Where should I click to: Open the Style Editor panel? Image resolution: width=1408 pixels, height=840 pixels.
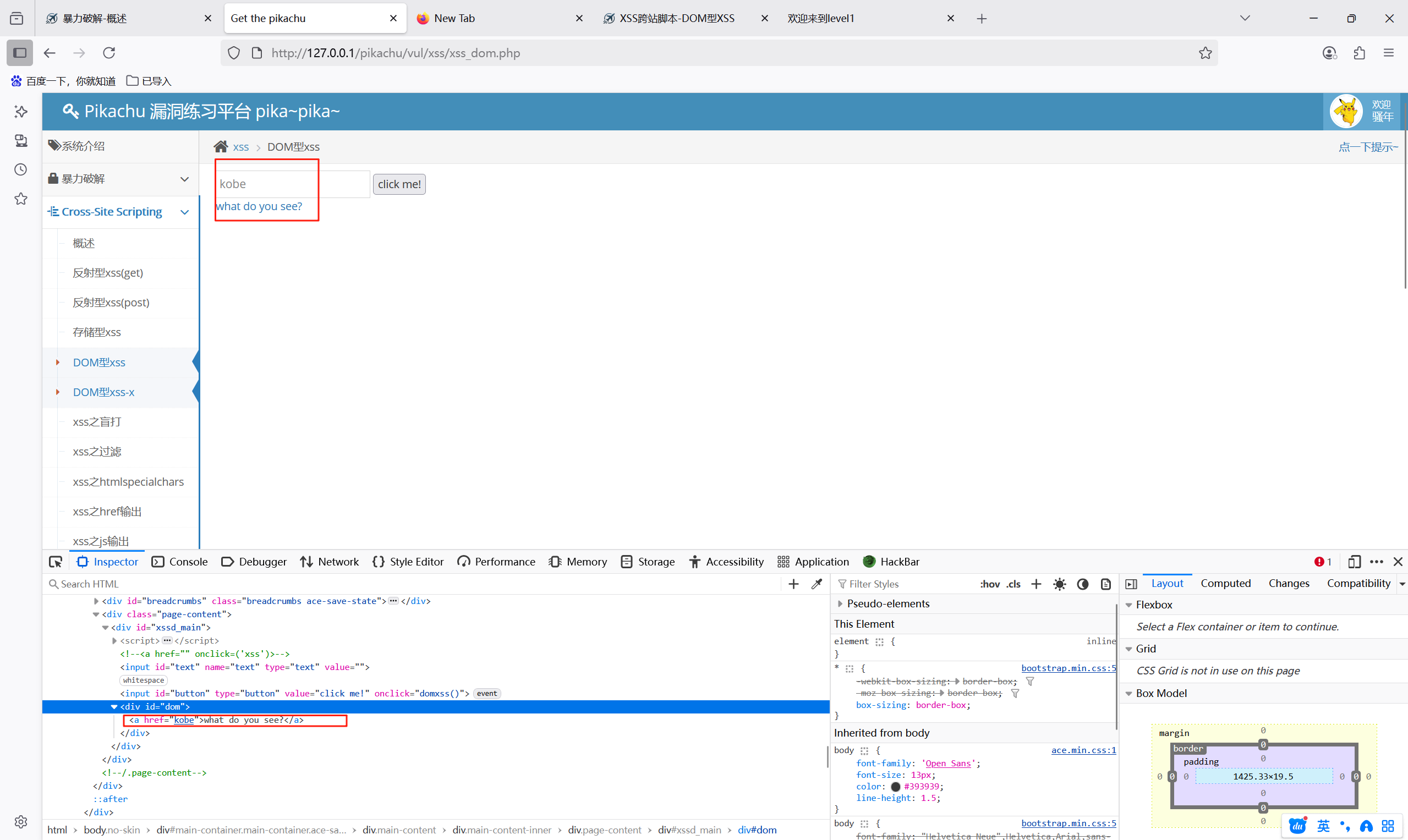[408, 562]
